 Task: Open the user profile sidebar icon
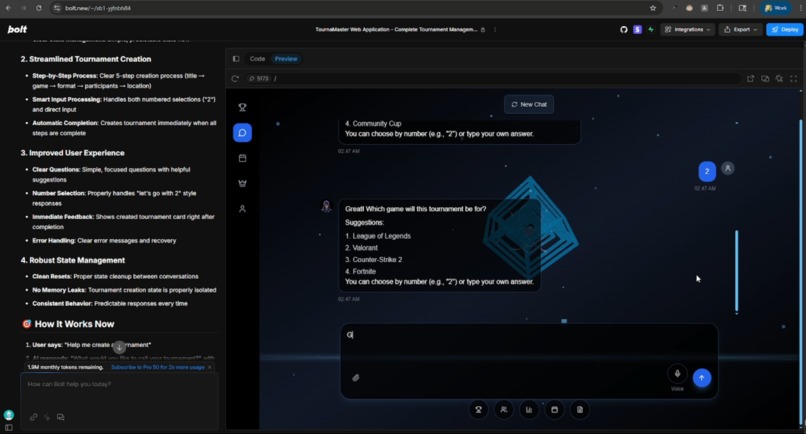coord(242,208)
